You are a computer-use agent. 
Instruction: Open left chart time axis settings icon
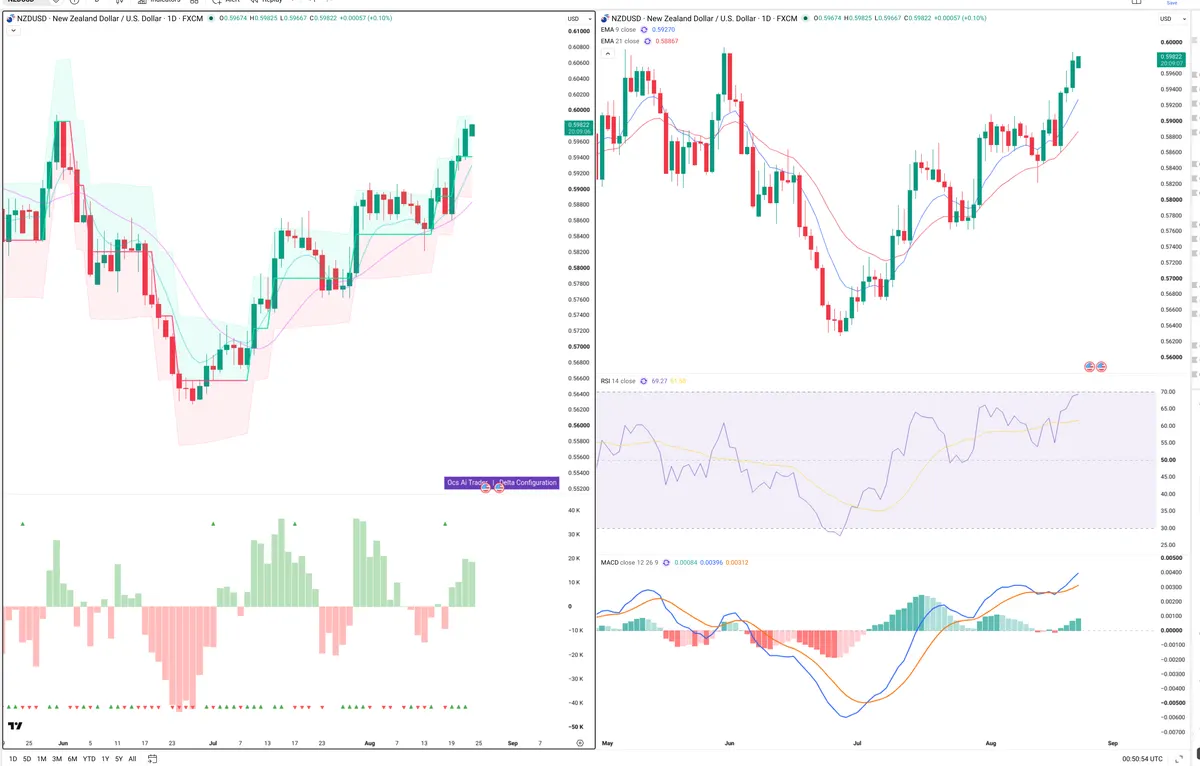coord(580,744)
